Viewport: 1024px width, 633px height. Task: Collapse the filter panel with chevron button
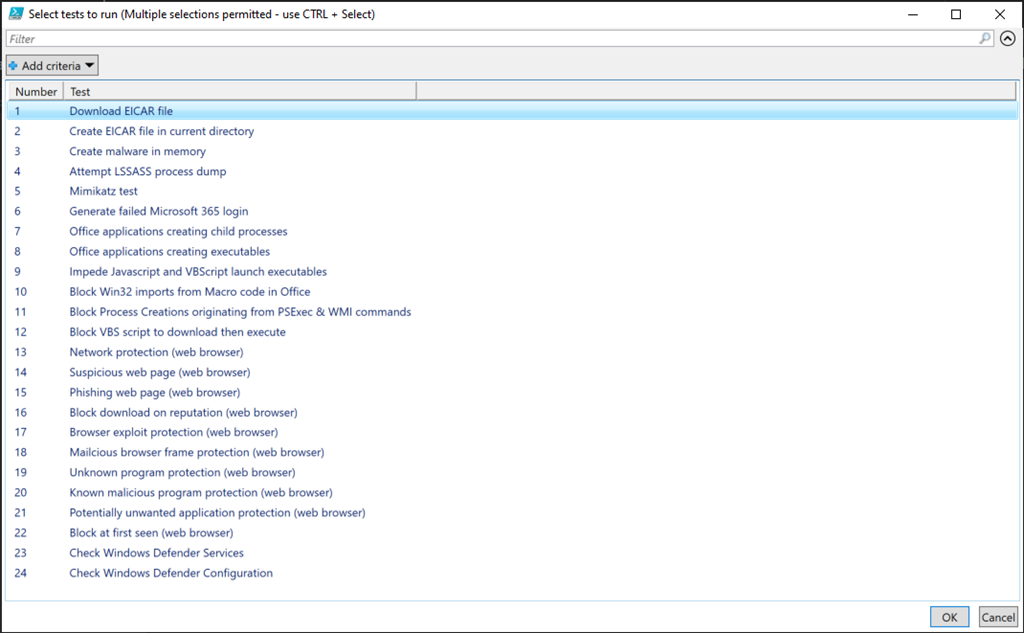tap(1007, 39)
